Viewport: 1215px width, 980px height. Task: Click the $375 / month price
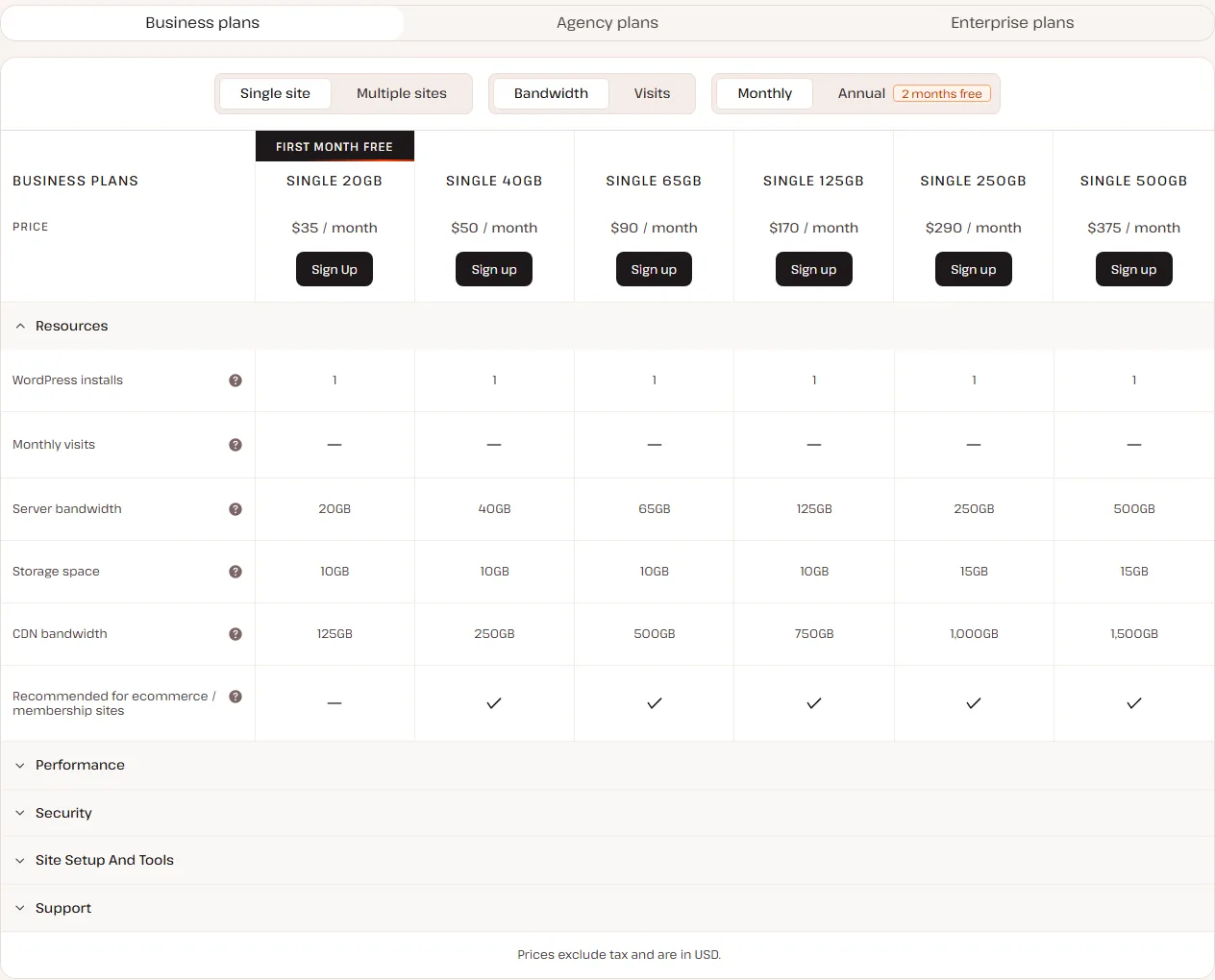pyautogui.click(x=1134, y=228)
